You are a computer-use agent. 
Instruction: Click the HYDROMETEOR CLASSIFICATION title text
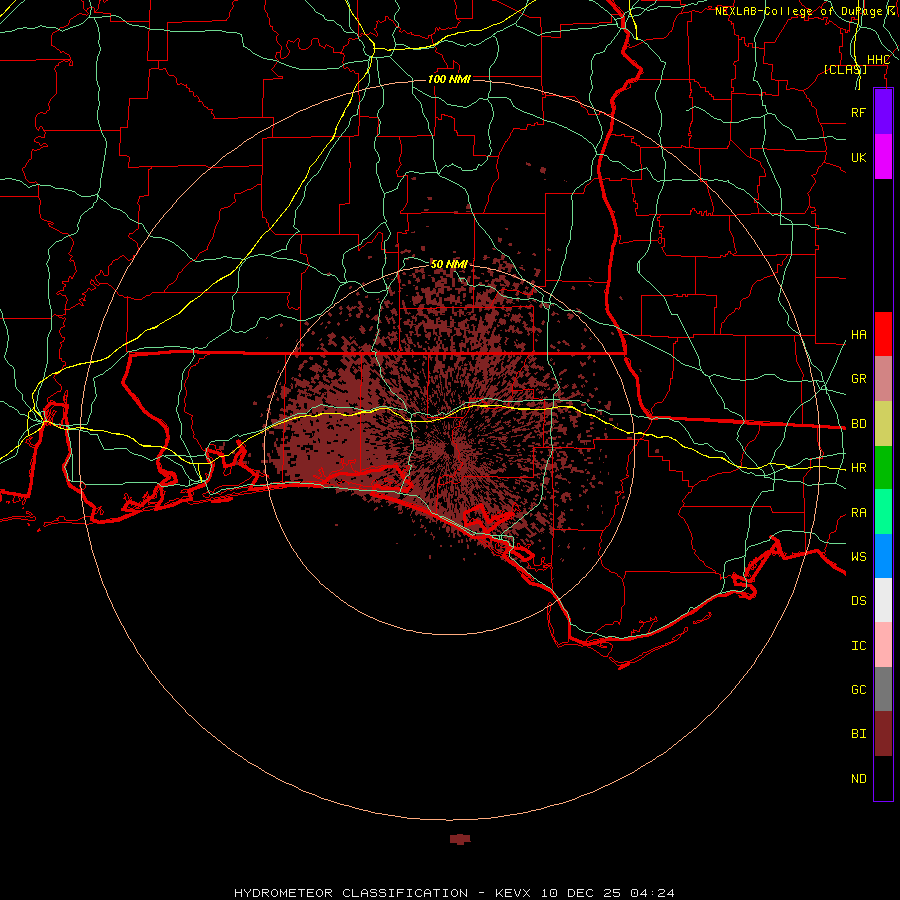[351, 893]
